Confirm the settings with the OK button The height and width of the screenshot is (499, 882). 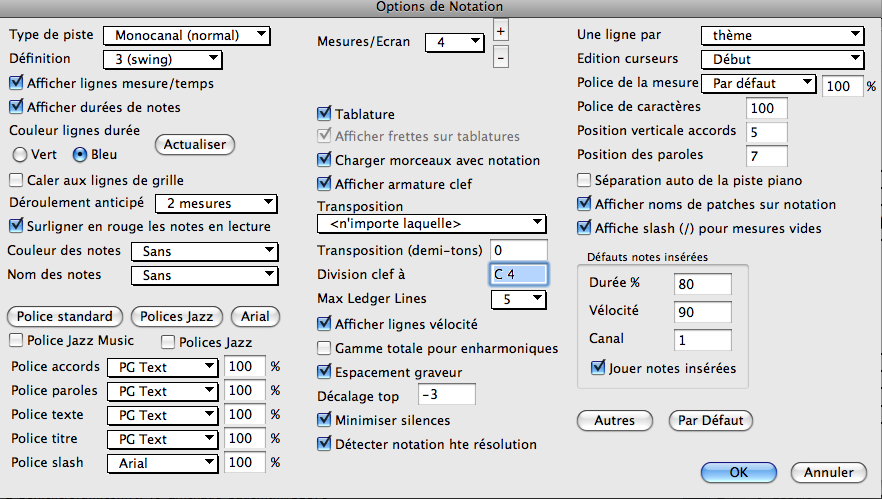click(739, 473)
